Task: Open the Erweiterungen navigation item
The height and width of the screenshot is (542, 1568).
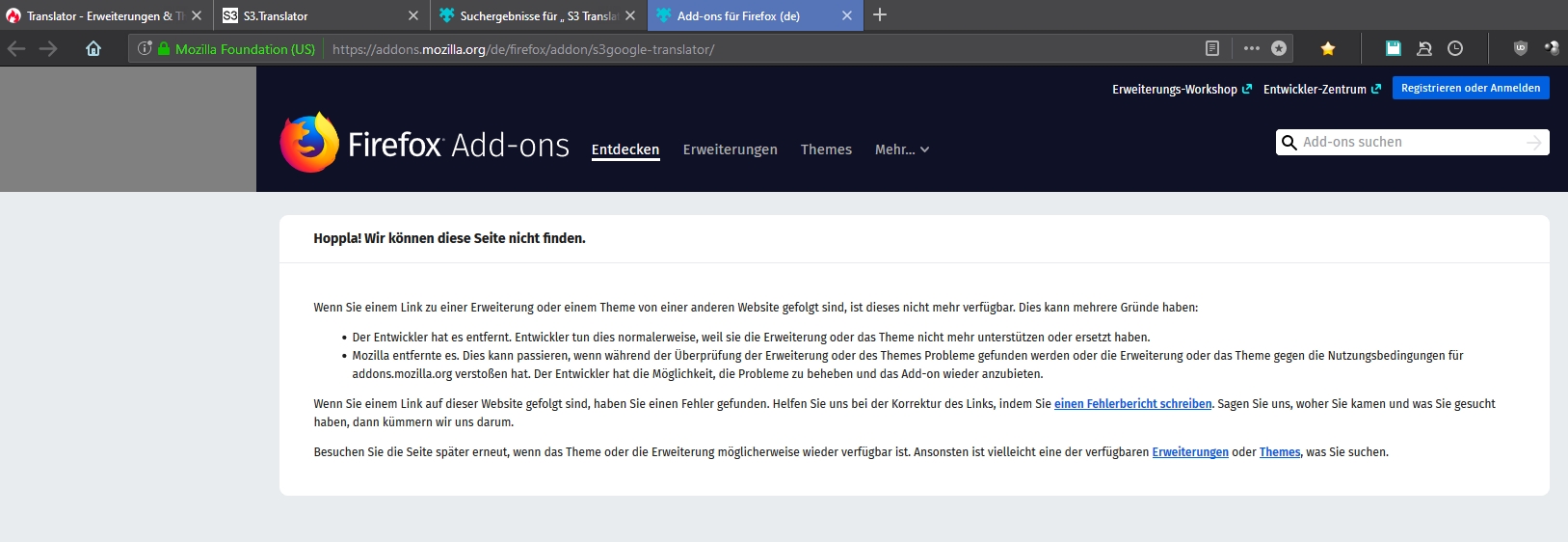Action: [x=730, y=149]
